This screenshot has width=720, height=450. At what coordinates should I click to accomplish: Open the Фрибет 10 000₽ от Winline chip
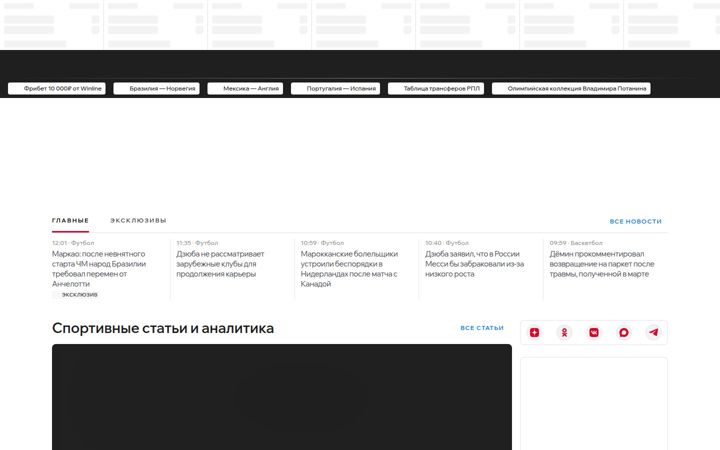tap(57, 89)
